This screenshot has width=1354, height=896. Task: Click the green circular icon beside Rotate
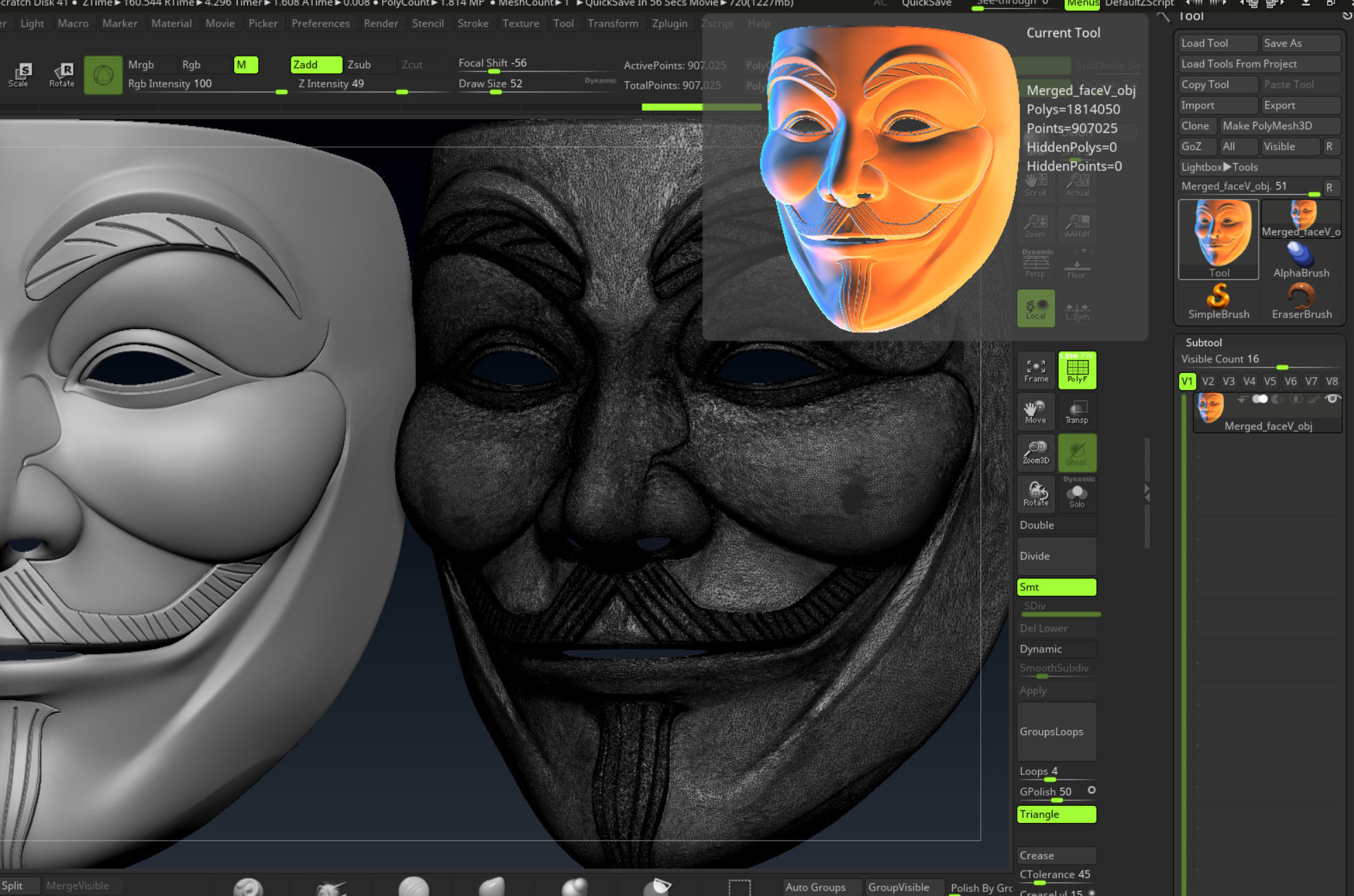(x=103, y=75)
